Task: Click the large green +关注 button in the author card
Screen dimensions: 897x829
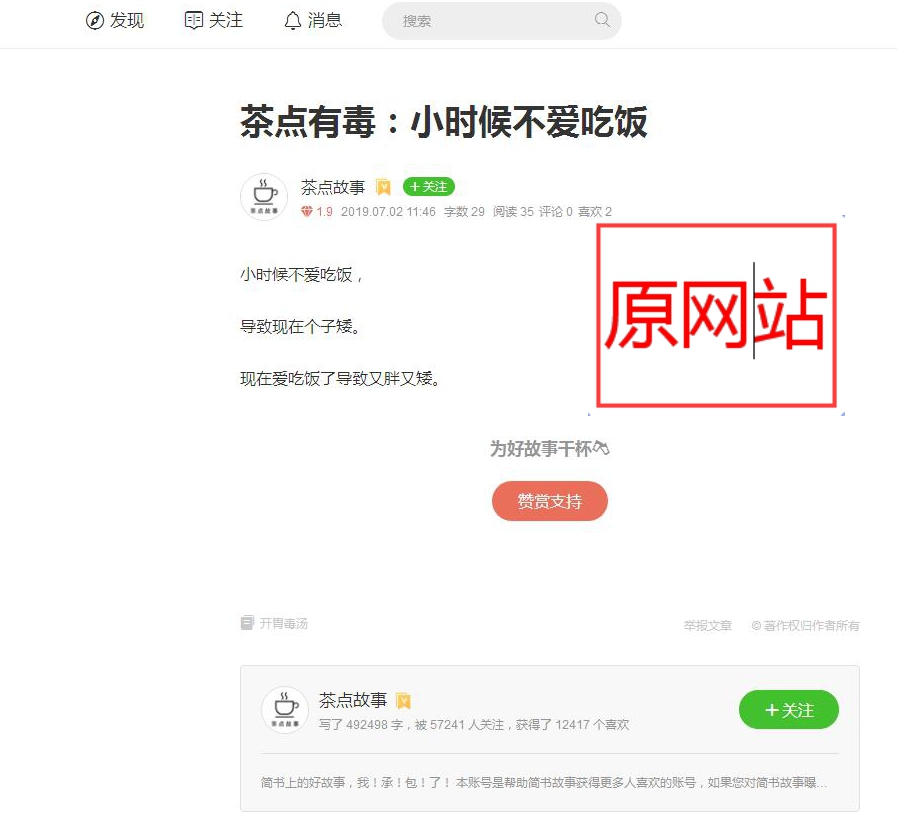Action: pyautogui.click(x=789, y=710)
